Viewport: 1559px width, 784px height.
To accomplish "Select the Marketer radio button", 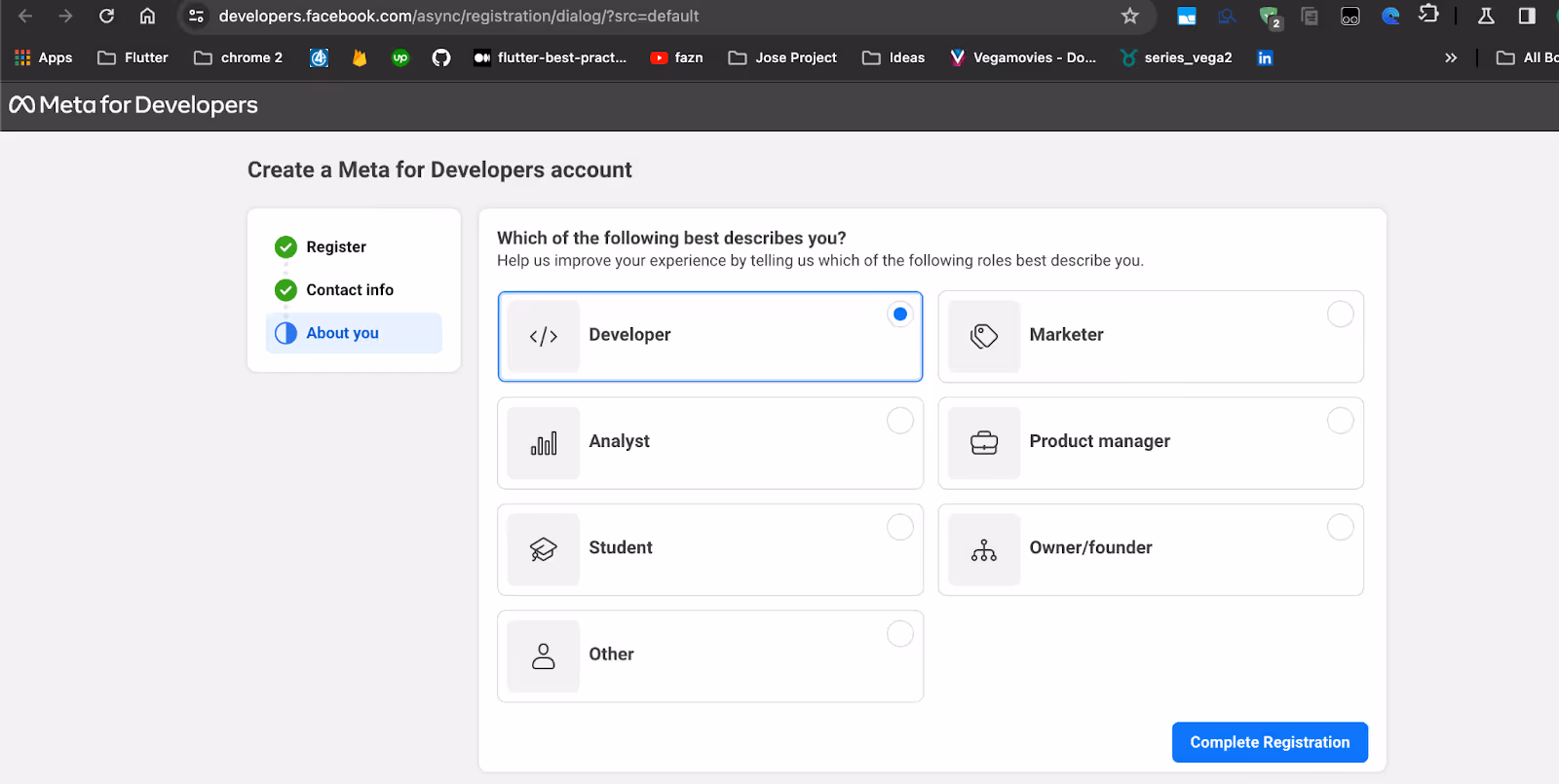I will (1341, 314).
